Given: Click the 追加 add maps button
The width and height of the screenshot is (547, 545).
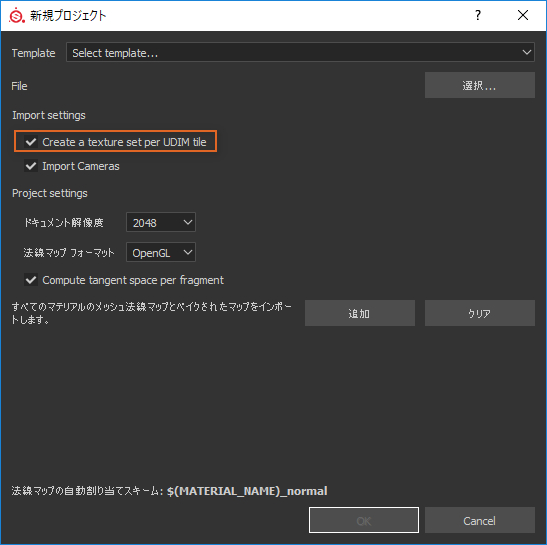Looking at the screenshot, I should [360, 313].
